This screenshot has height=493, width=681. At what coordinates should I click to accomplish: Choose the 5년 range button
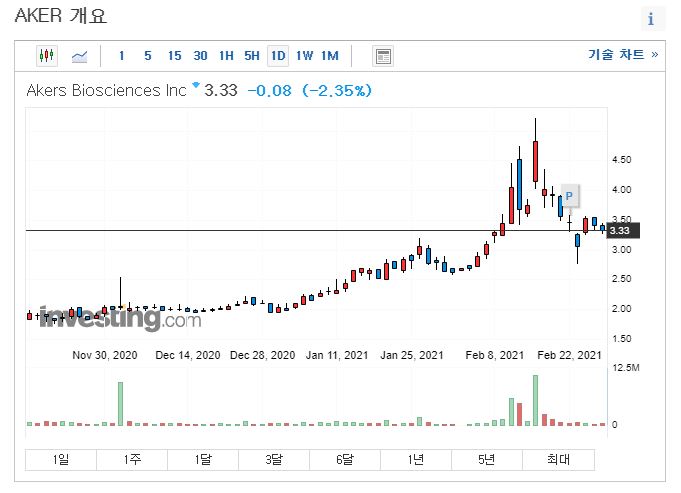[x=487, y=460]
